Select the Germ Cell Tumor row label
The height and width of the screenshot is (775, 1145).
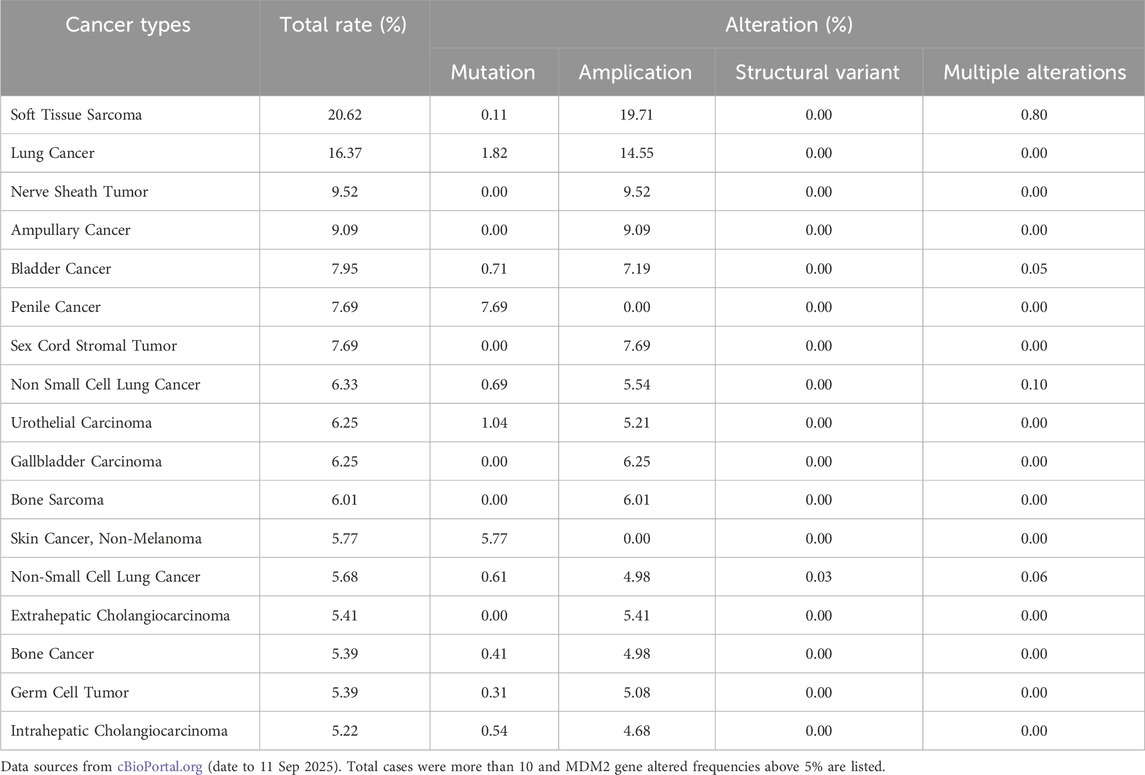pyautogui.click(x=70, y=692)
